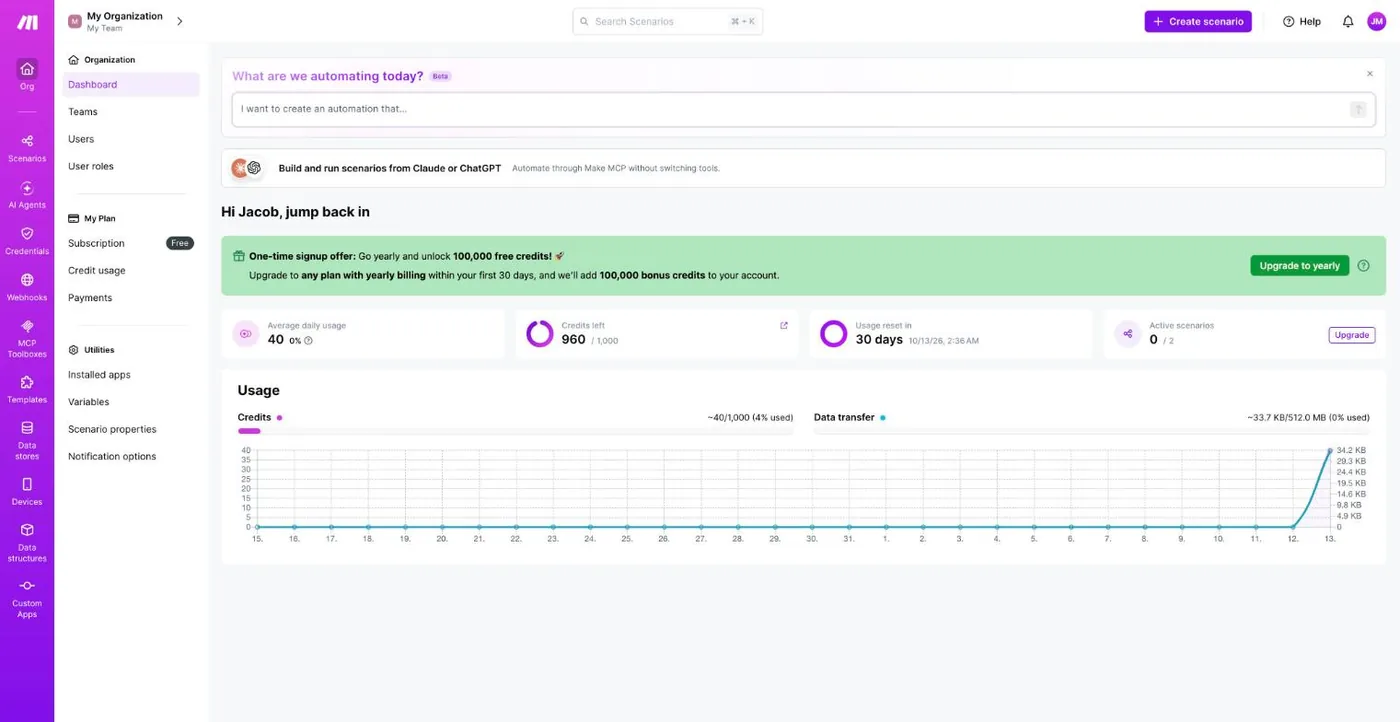
Task: Expand My Organization switcher chevron
Action: pos(180,21)
